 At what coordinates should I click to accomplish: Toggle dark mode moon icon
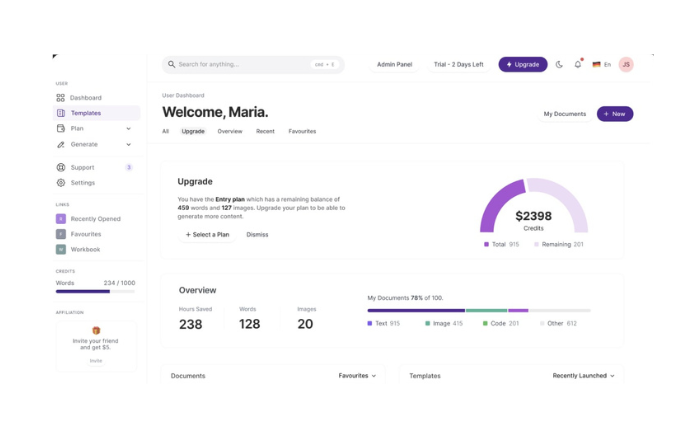point(559,64)
